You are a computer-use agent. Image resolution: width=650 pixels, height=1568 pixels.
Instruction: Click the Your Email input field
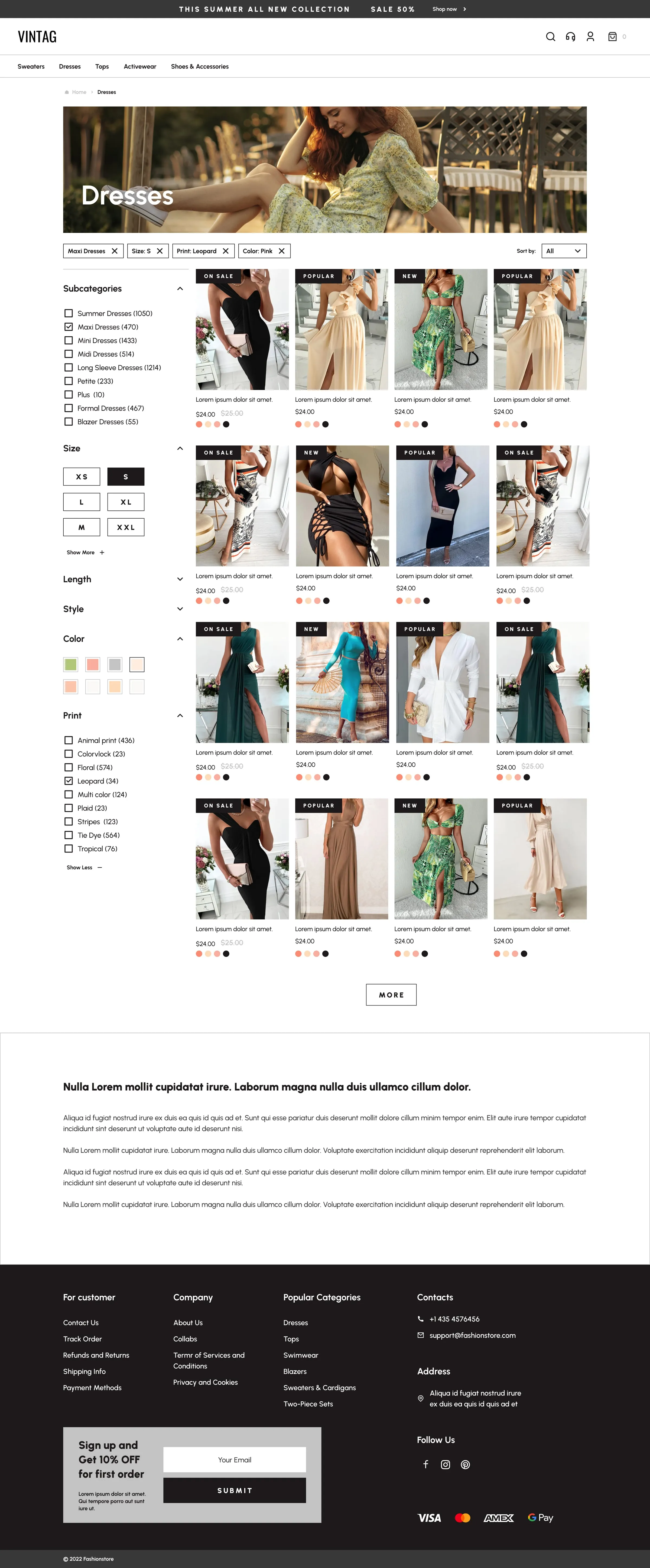234,1460
